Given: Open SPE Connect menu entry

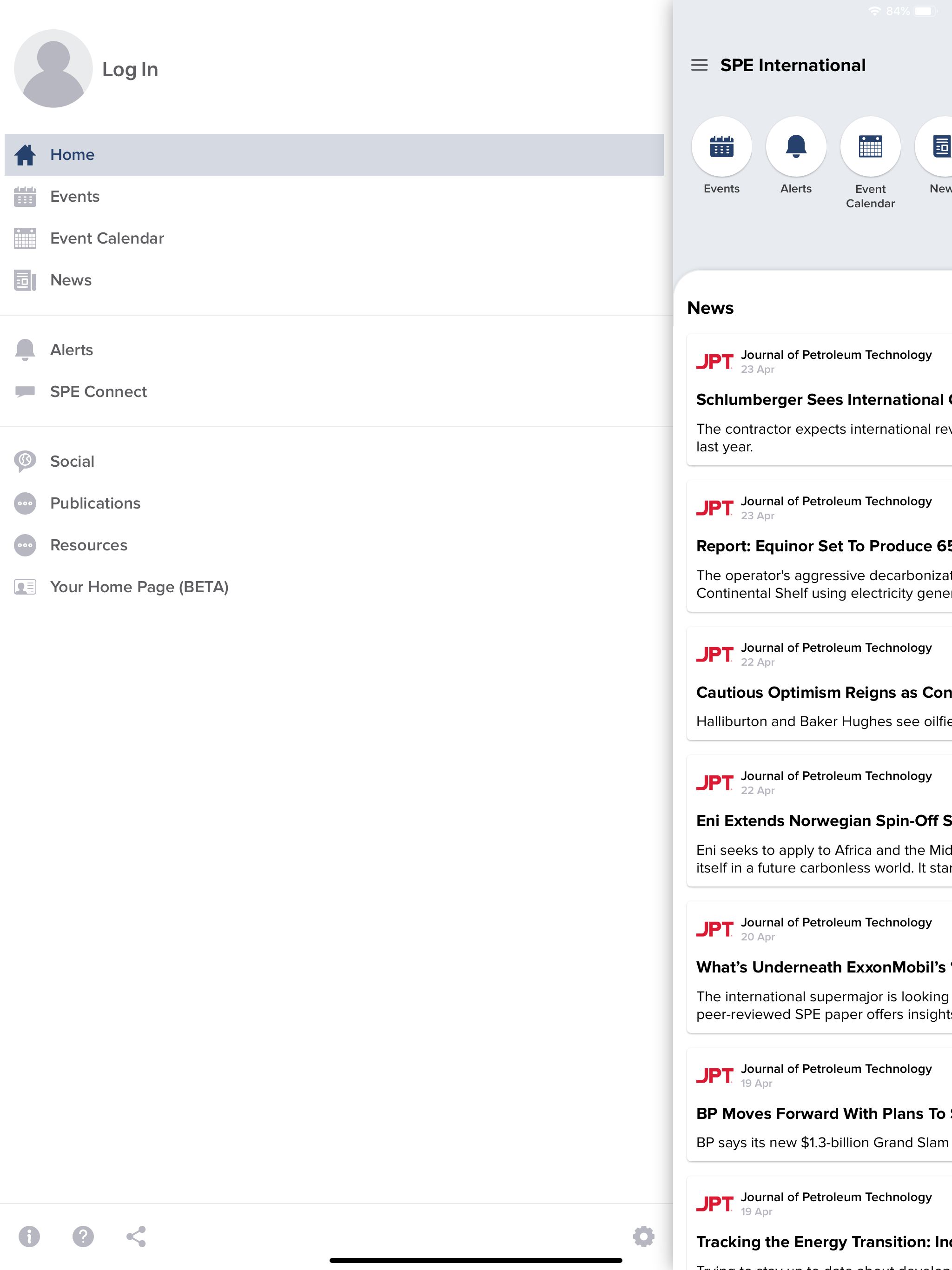Looking at the screenshot, I should click(98, 392).
